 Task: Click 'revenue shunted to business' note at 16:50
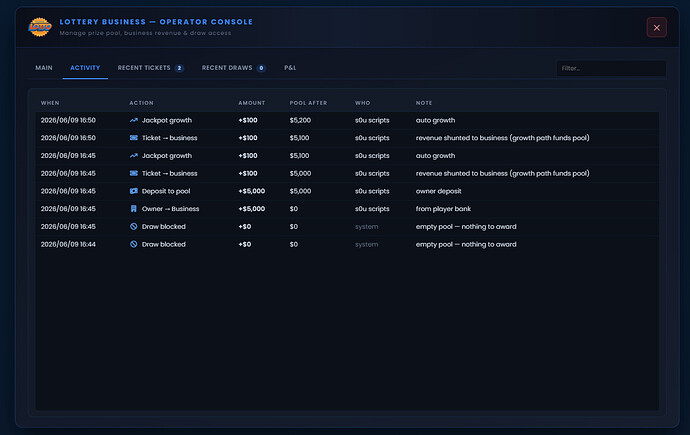coord(503,138)
